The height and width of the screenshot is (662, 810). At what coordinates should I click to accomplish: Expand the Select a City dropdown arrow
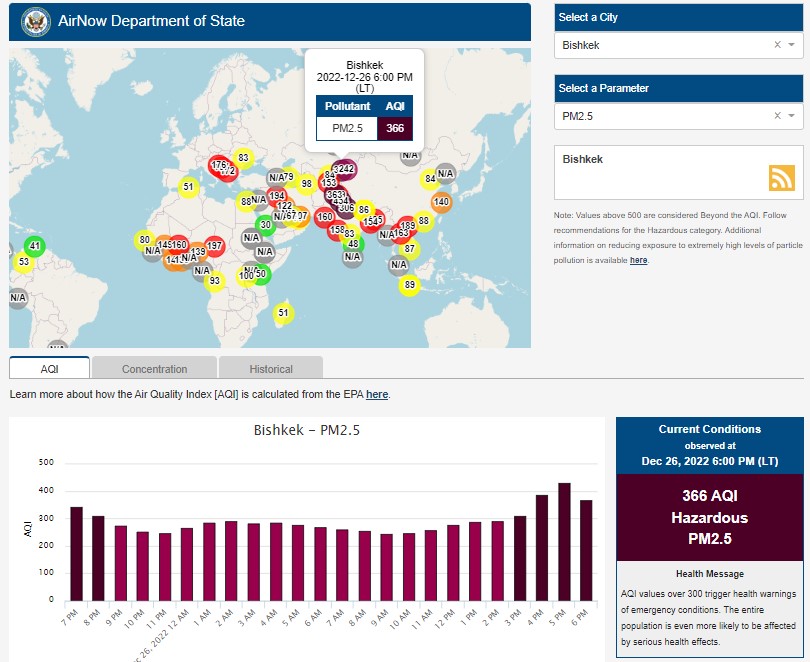pyautogui.click(x=792, y=45)
